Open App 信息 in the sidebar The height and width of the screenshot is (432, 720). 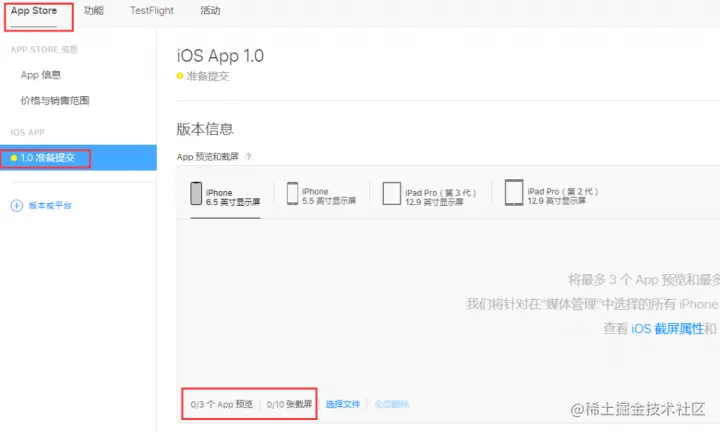[41, 75]
